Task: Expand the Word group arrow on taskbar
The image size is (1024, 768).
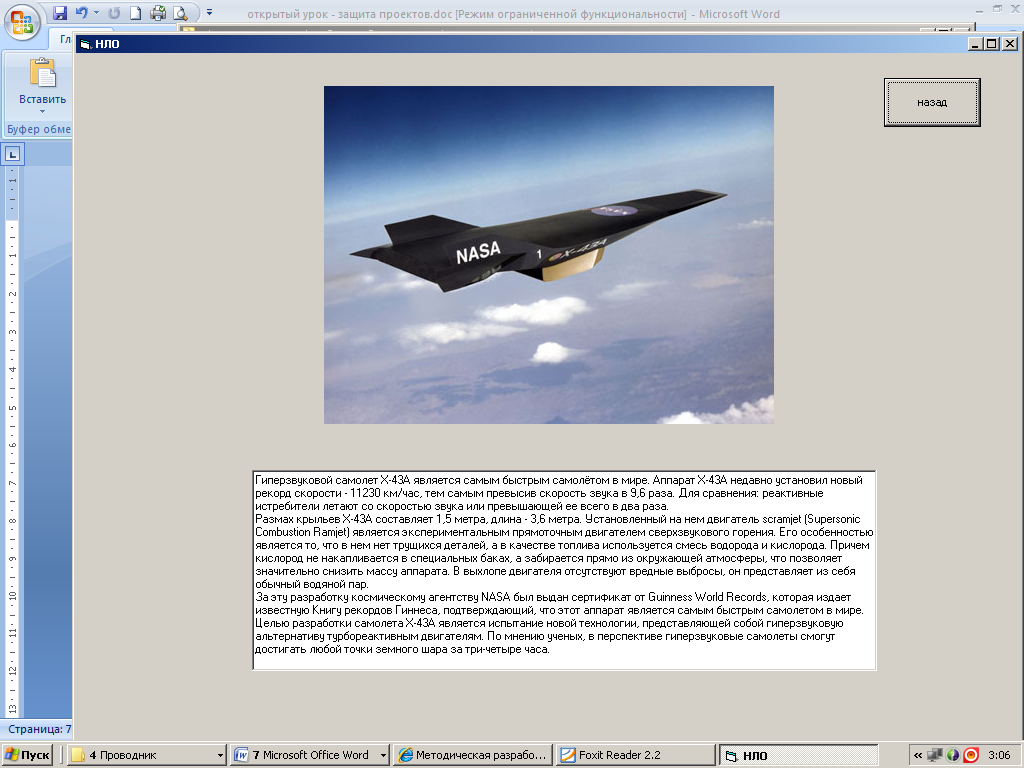Action: 383,755
